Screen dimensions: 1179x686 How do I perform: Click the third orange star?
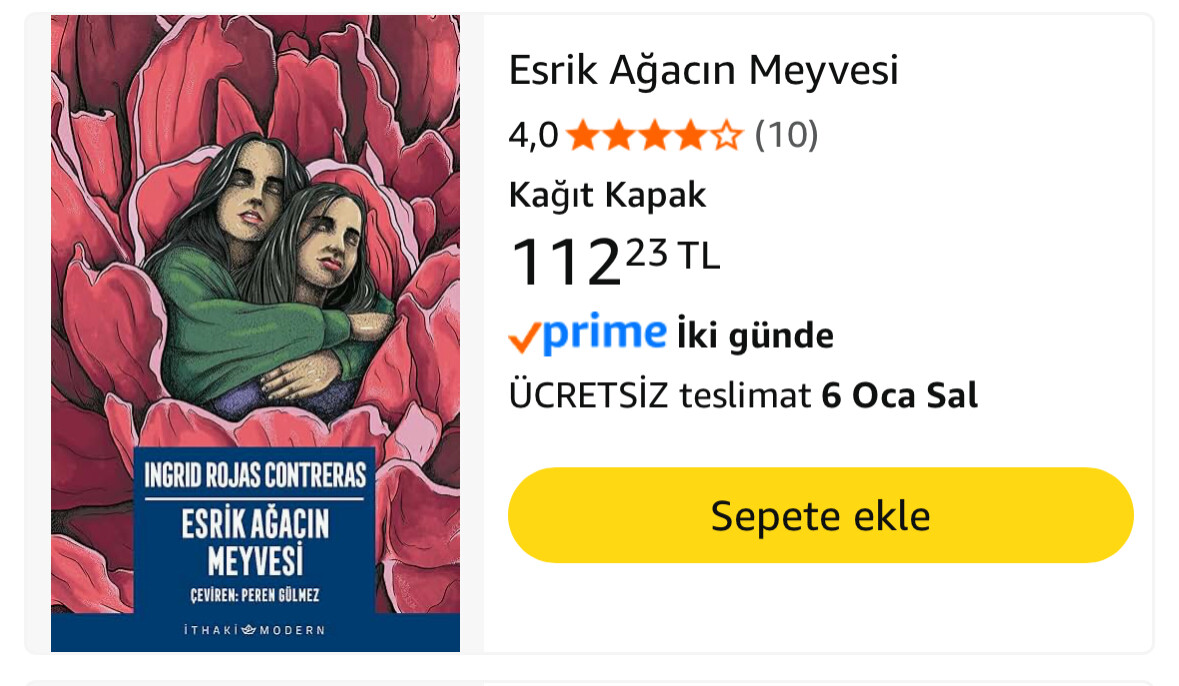pos(654,136)
